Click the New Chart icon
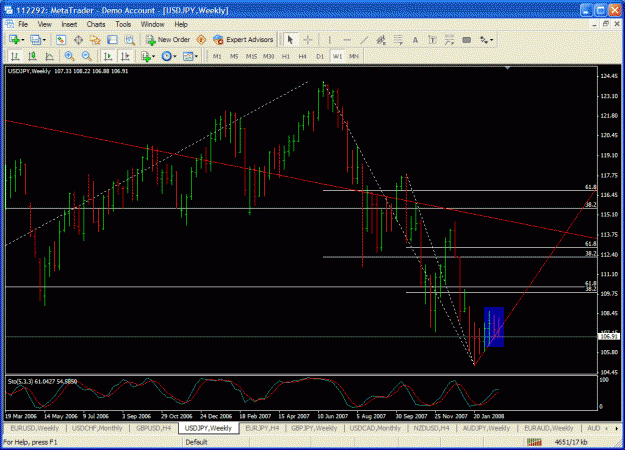 15,40
